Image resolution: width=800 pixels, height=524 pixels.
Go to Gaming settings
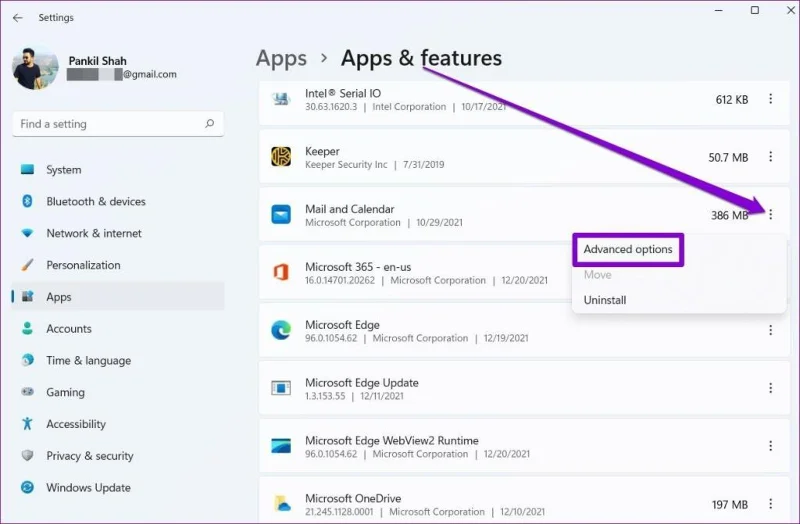click(x=118, y=392)
